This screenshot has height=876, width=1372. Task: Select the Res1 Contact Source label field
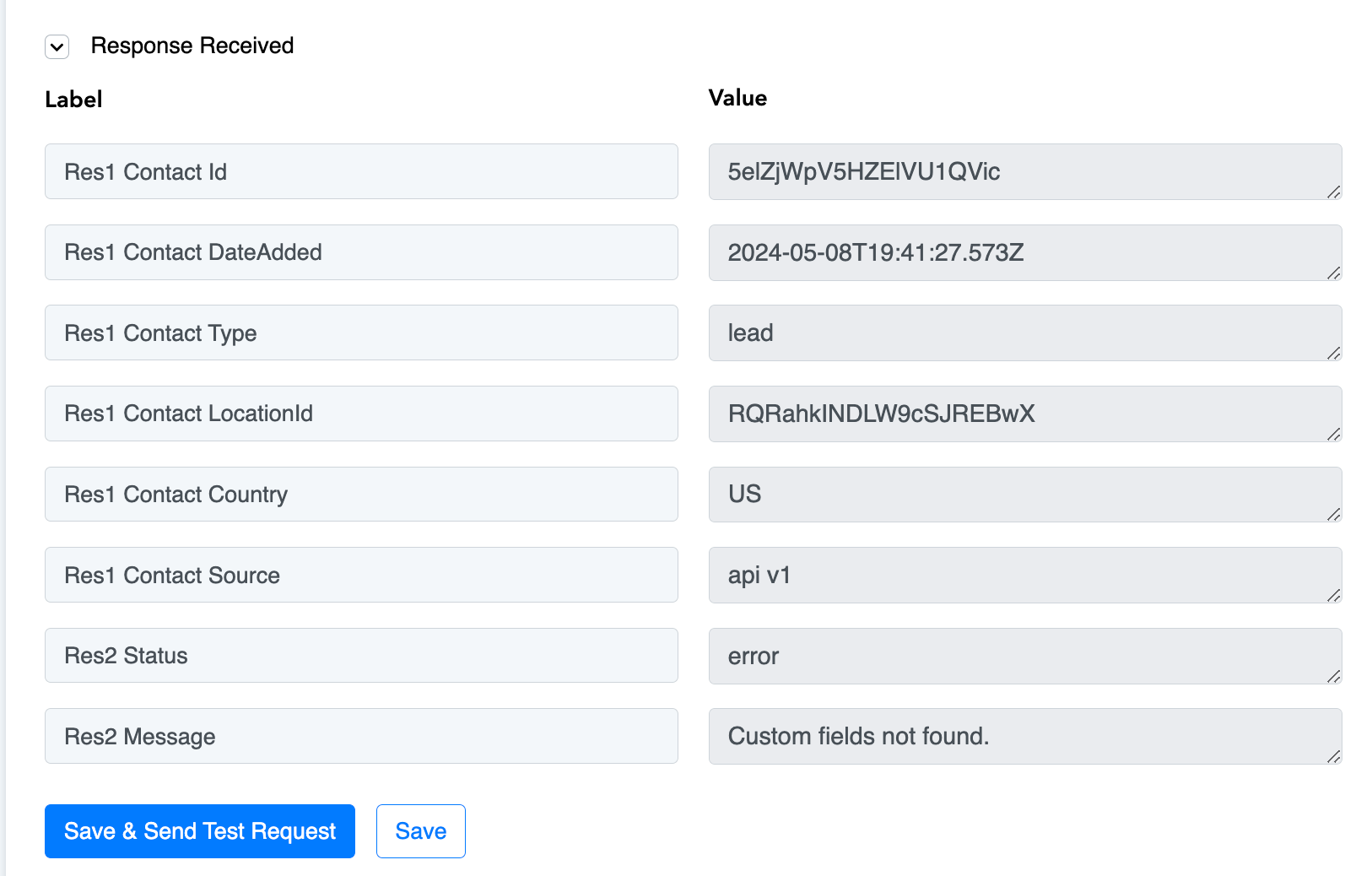pyautogui.click(x=361, y=575)
